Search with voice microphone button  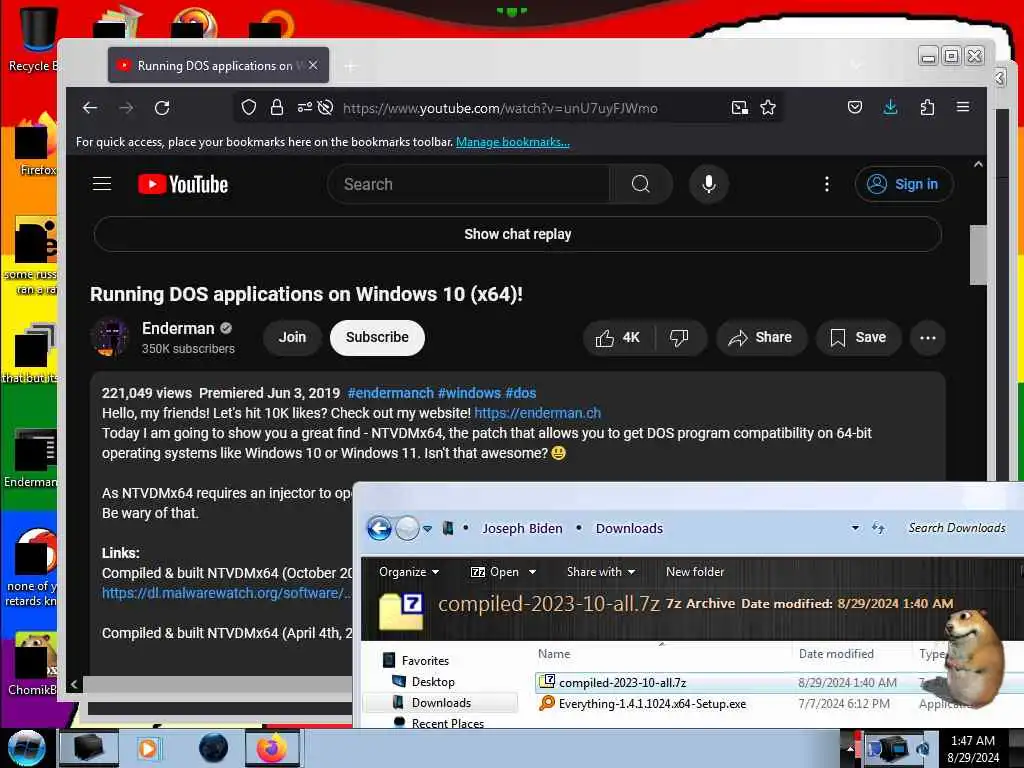tap(709, 184)
